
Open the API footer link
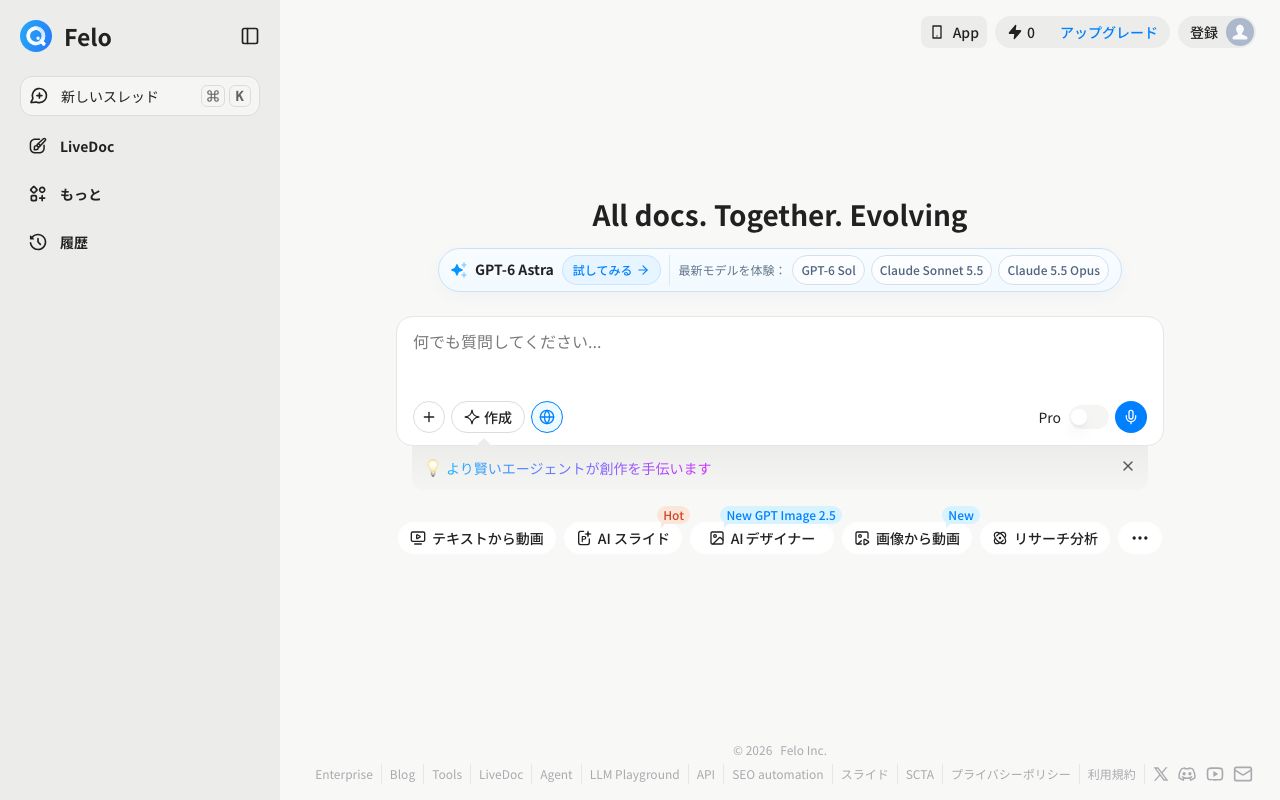[x=706, y=774]
